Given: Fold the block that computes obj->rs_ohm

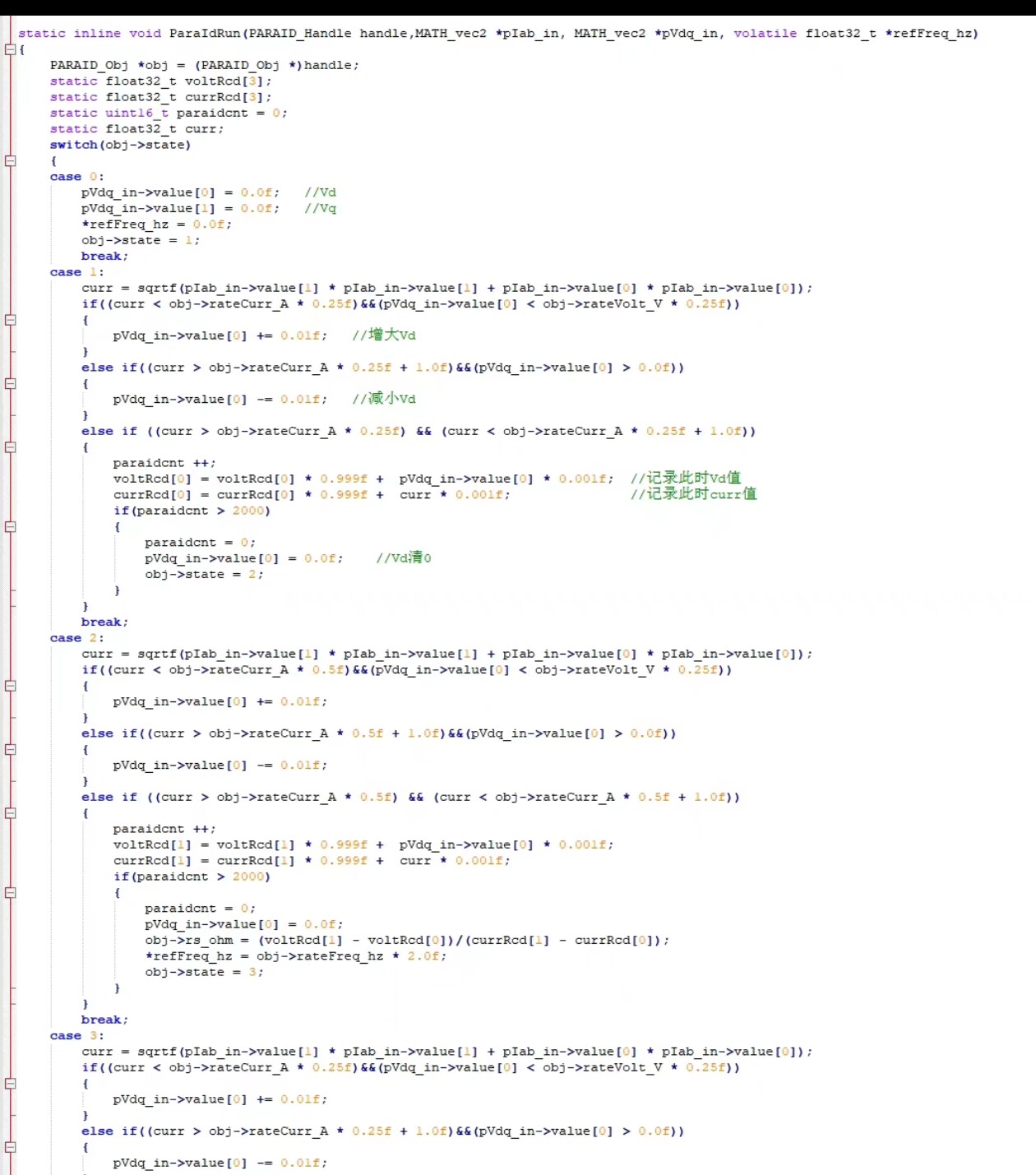Looking at the screenshot, I should [10, 892].
